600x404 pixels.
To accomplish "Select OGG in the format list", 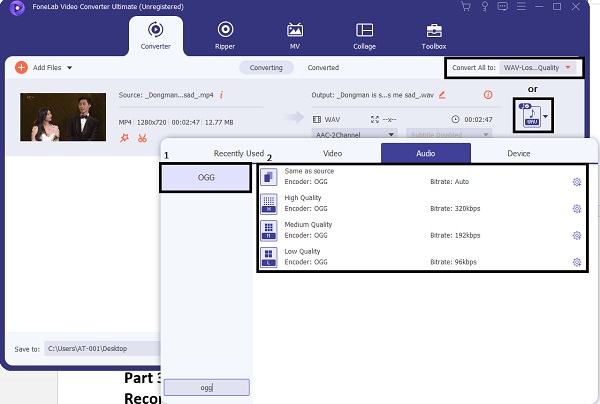I will tap(206, 178).
